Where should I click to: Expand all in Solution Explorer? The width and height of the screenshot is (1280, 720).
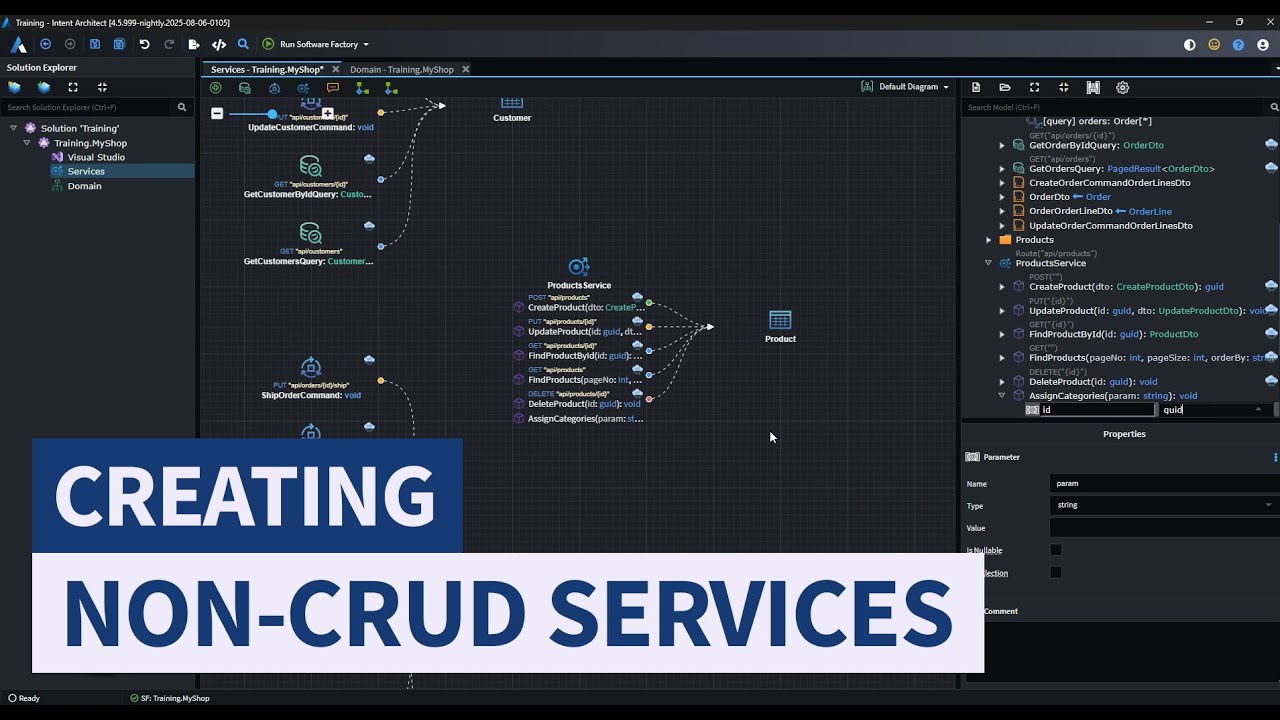73,87
